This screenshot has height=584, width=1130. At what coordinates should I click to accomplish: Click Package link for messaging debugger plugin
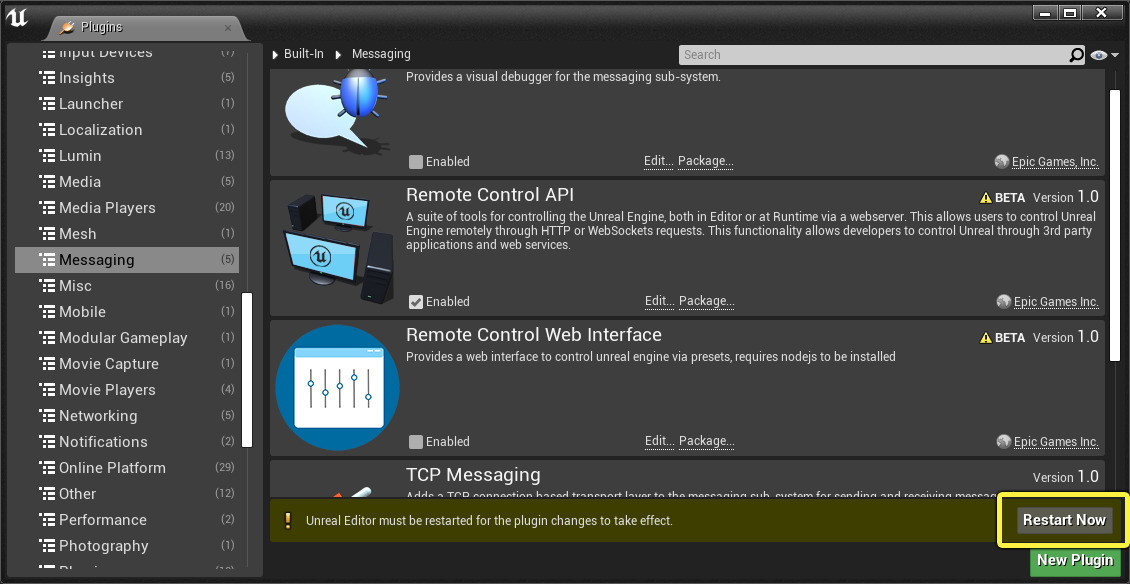coord(706,161)
